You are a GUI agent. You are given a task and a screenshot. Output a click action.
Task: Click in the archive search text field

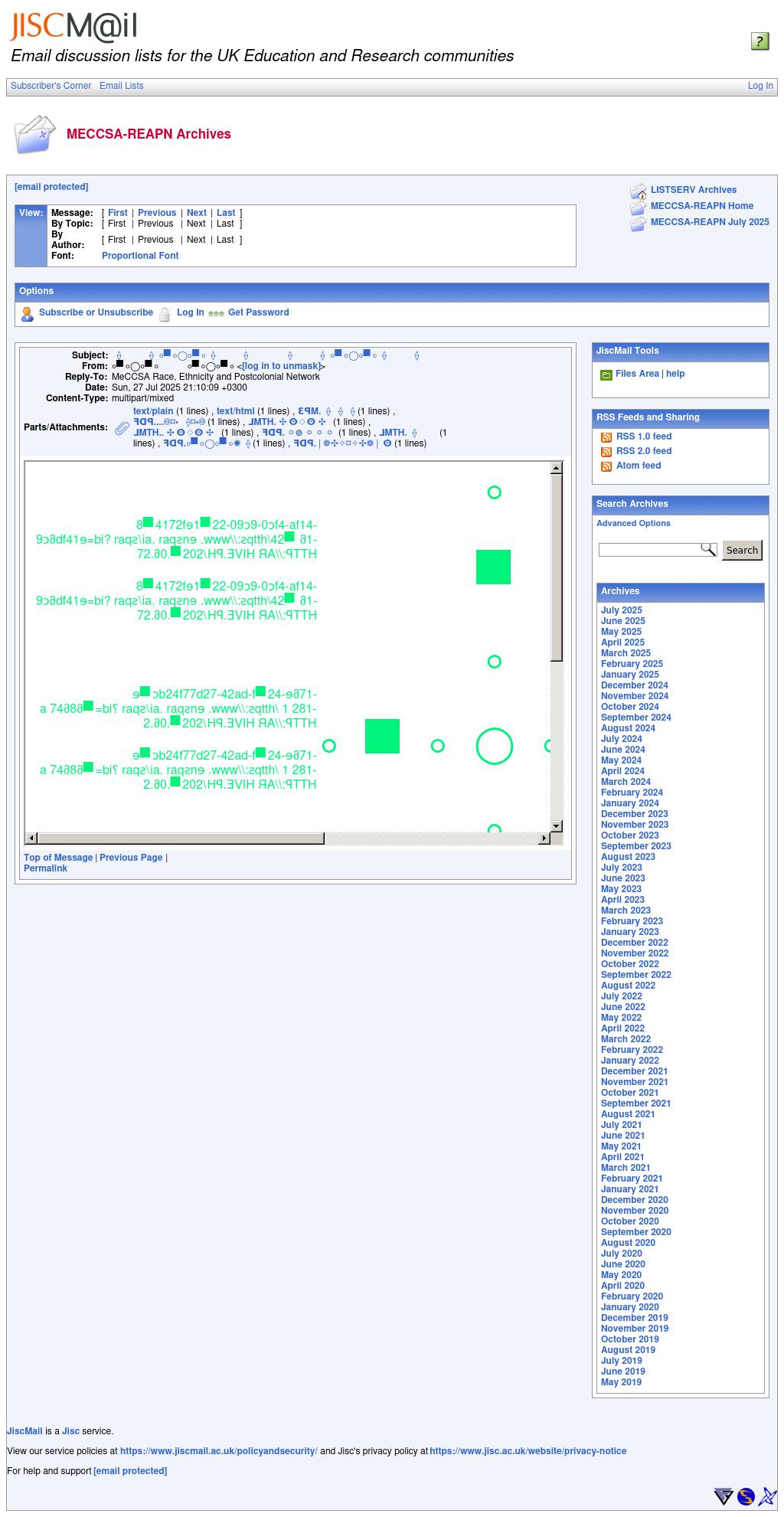[649, 550]
